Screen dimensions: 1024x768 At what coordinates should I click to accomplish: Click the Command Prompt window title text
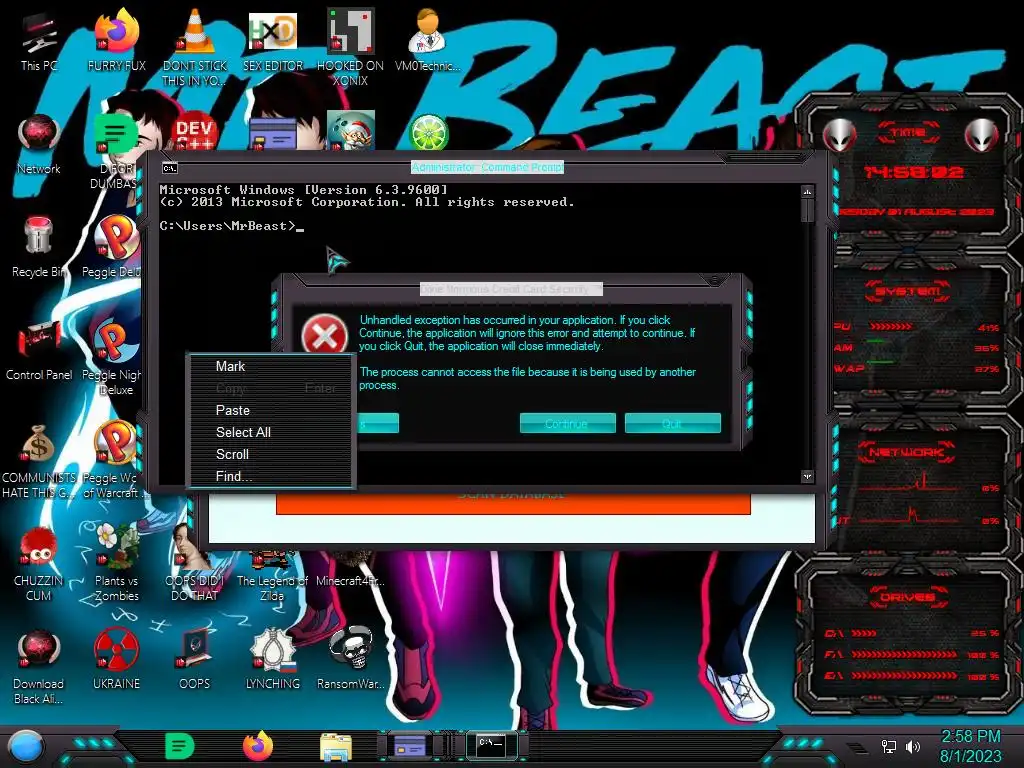(487, 168)
